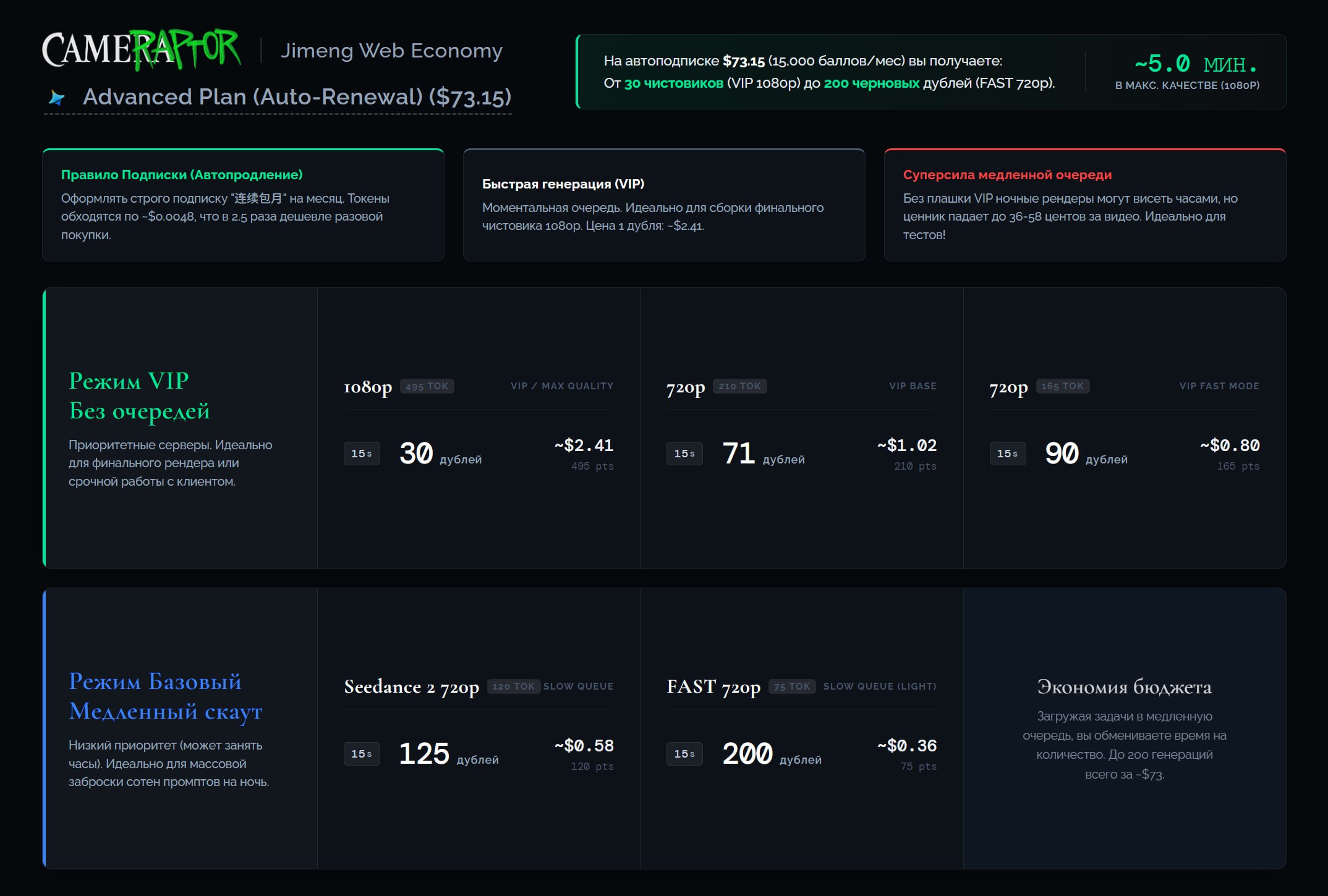Click the 120 TOK badge
1328x896 pixels.
[x=514, y=687]
